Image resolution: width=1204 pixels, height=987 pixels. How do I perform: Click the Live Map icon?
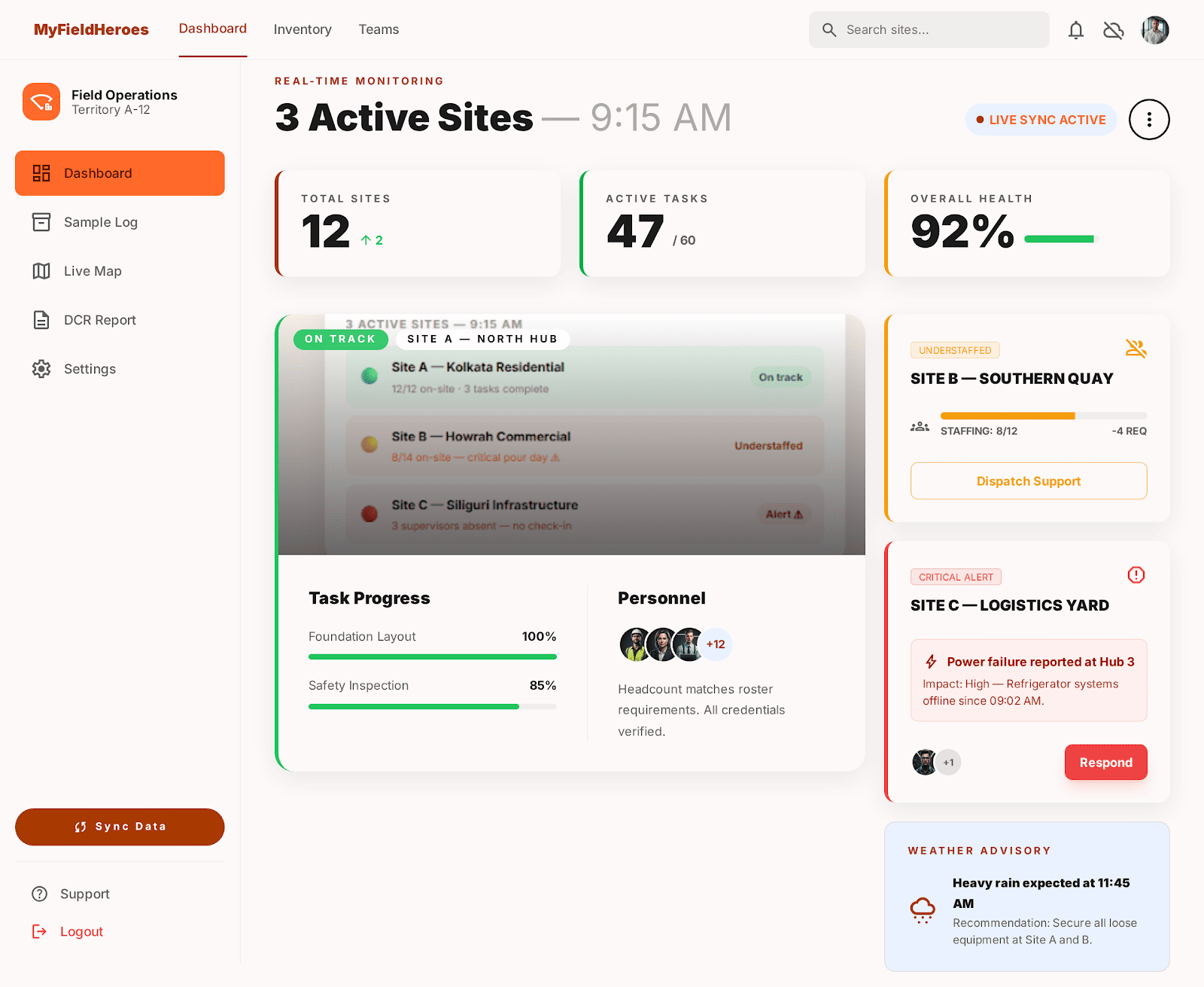point(41,271)
